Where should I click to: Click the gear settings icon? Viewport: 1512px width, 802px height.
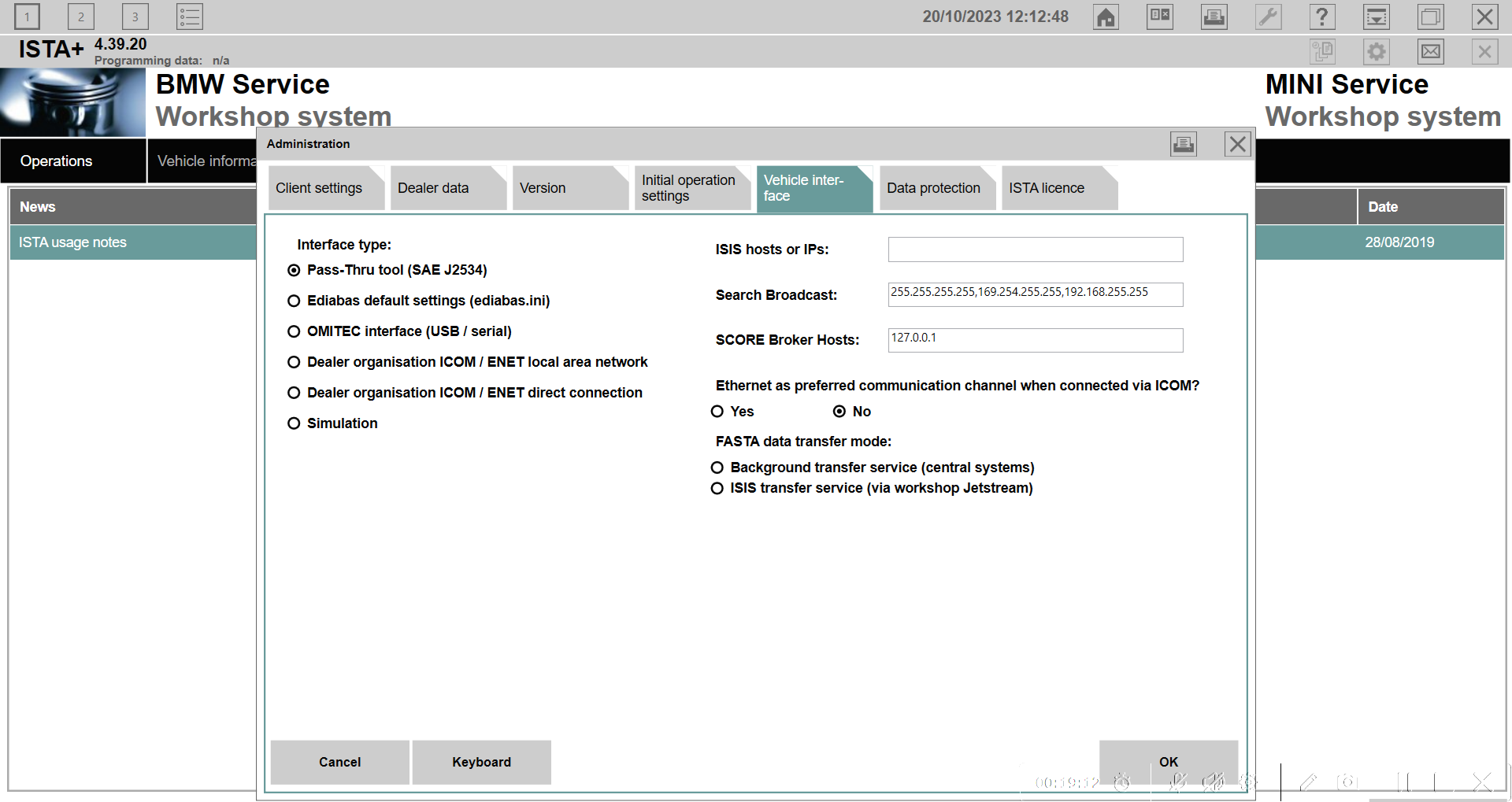tap(1376, 52)
